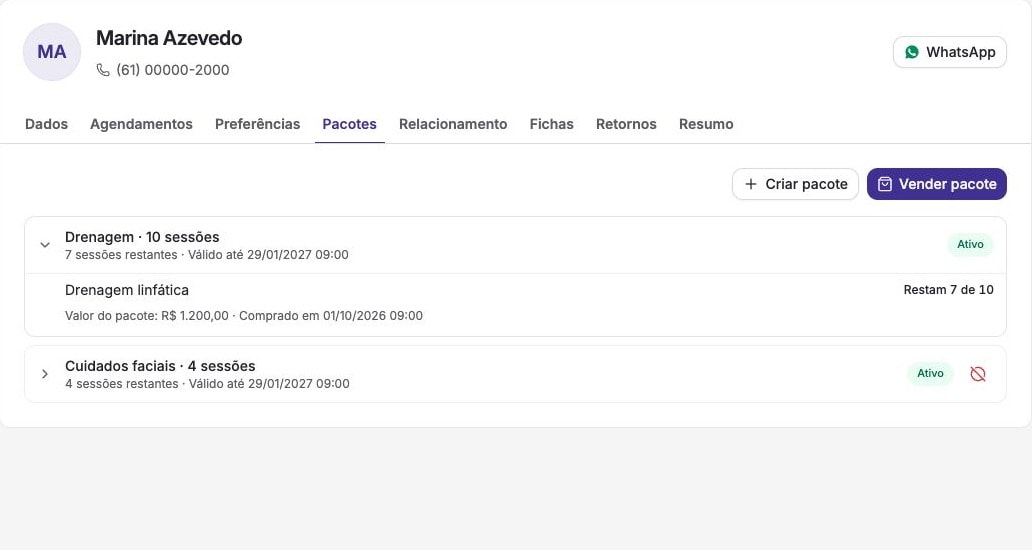The image size is (1032, 550).
Task: Click the phone icon beside the number
Action: [x=103, y=70]
